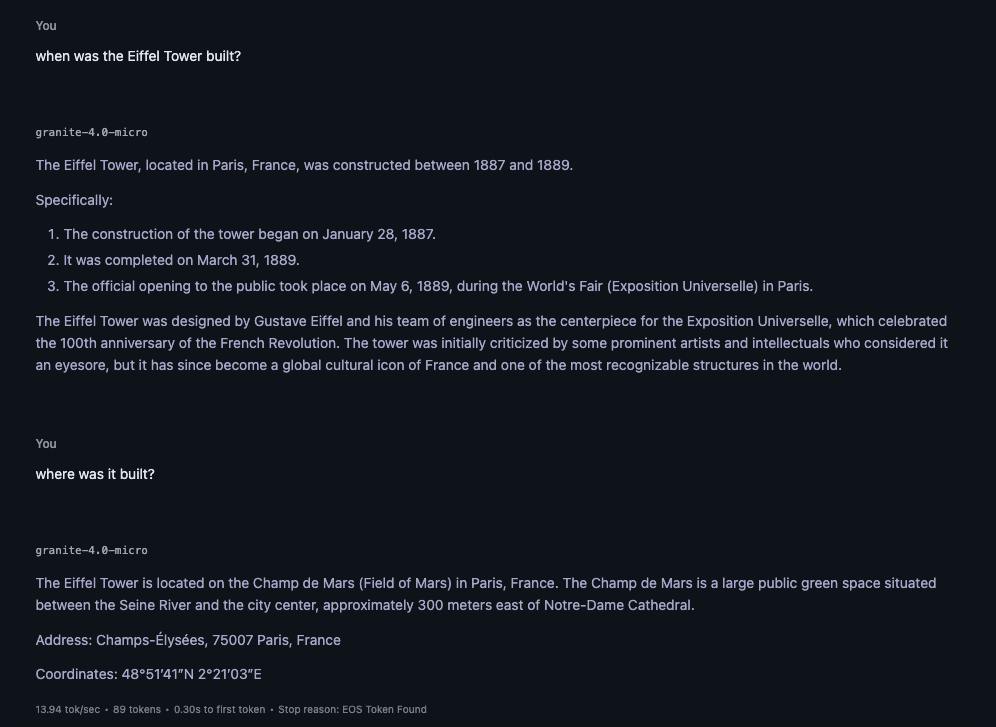This screenshot has width=996, height=727.
Task: Click the line mentioning Notre-Dame Cathedral
Action: click(364, 605)
